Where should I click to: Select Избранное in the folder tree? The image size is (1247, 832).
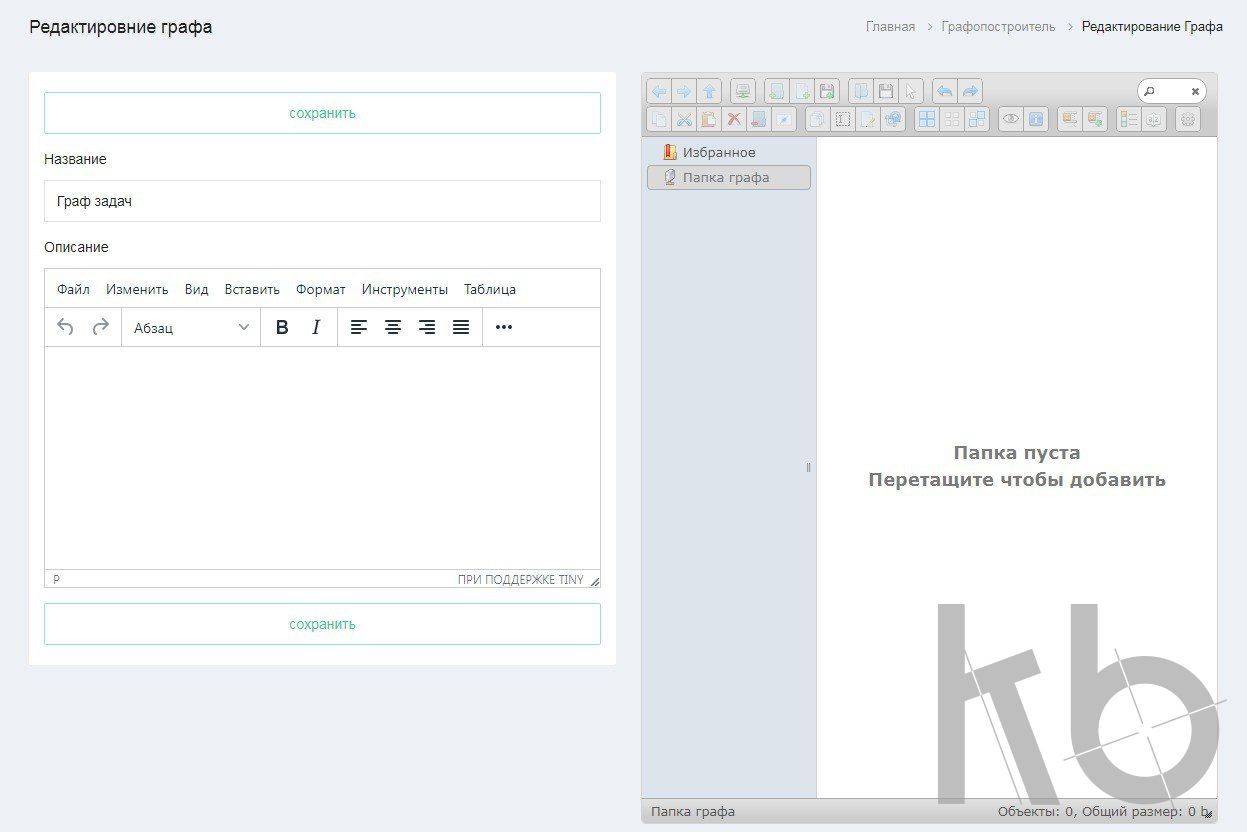coord(718,152)
